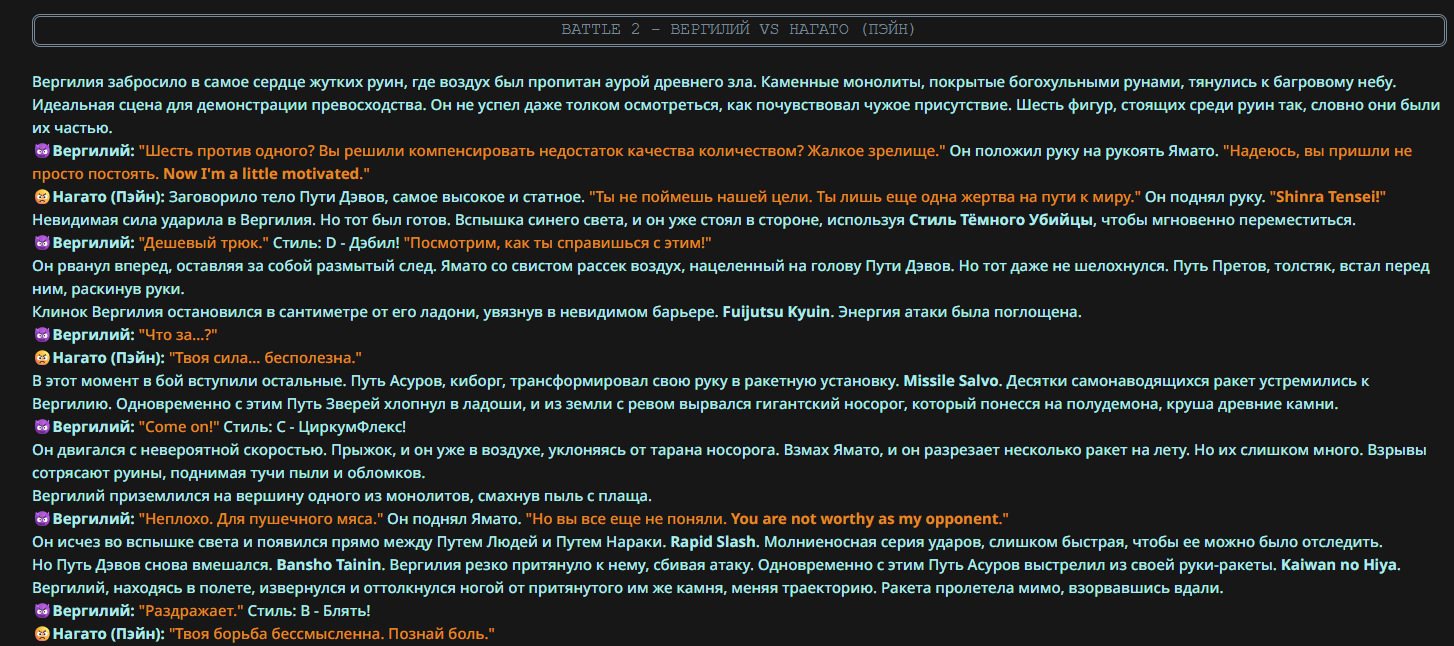Click the quote "Посмотрим, как ты справишься с этим!"

coord(557,243)
